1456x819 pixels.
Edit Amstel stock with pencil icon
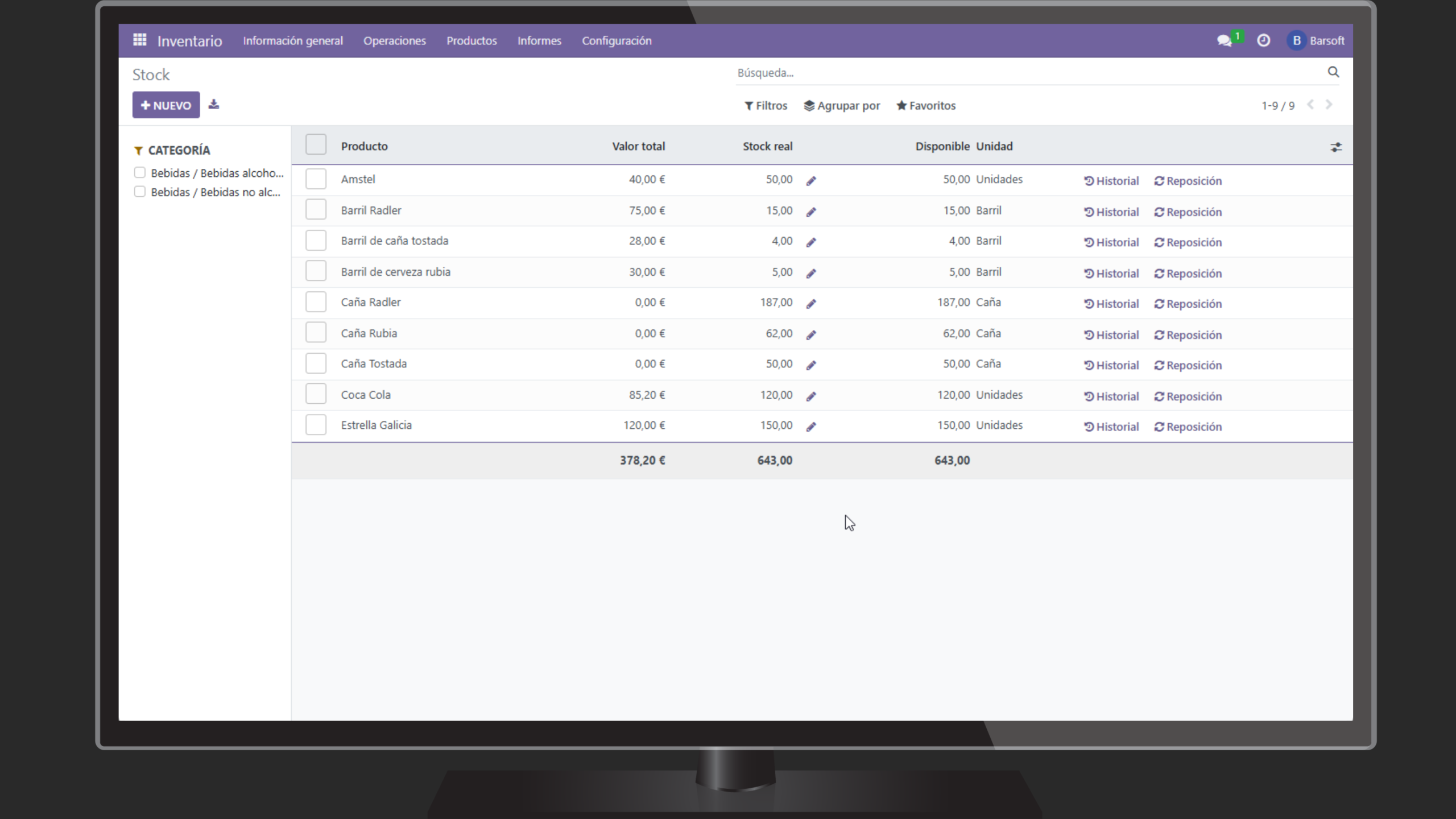point(811,181)
